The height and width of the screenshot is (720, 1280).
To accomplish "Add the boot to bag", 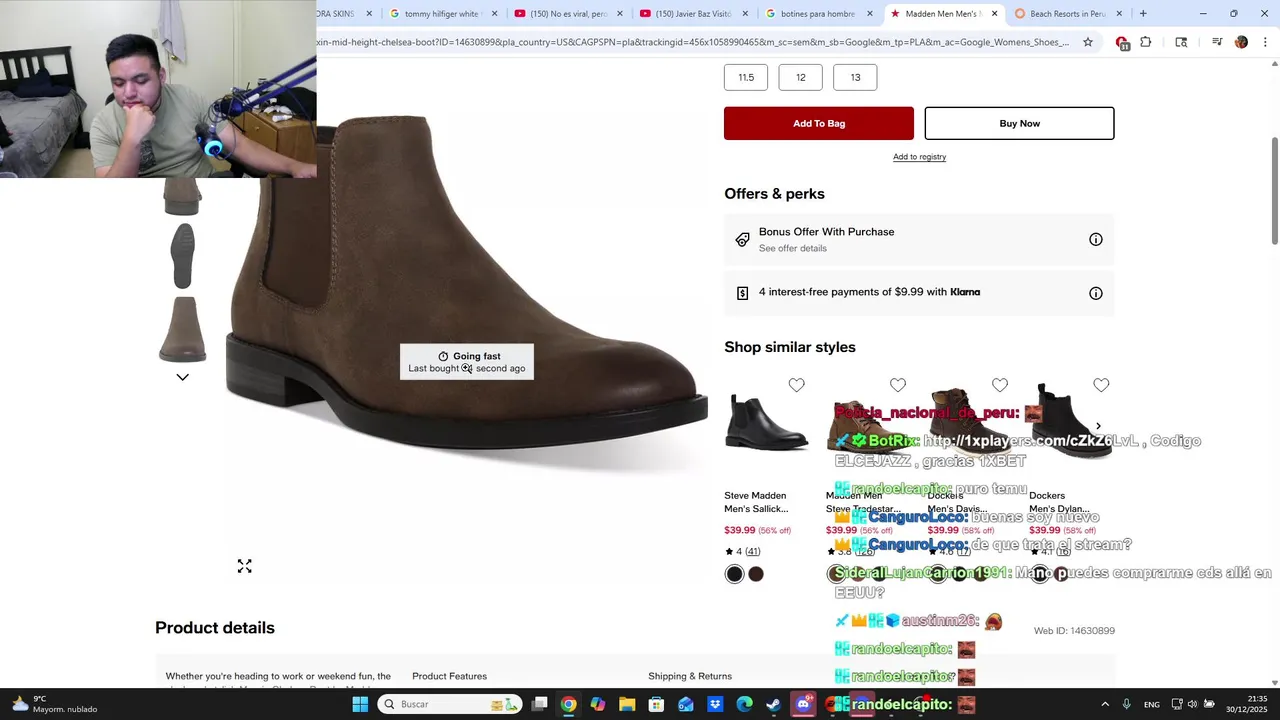I will click(x=819, y=123).
